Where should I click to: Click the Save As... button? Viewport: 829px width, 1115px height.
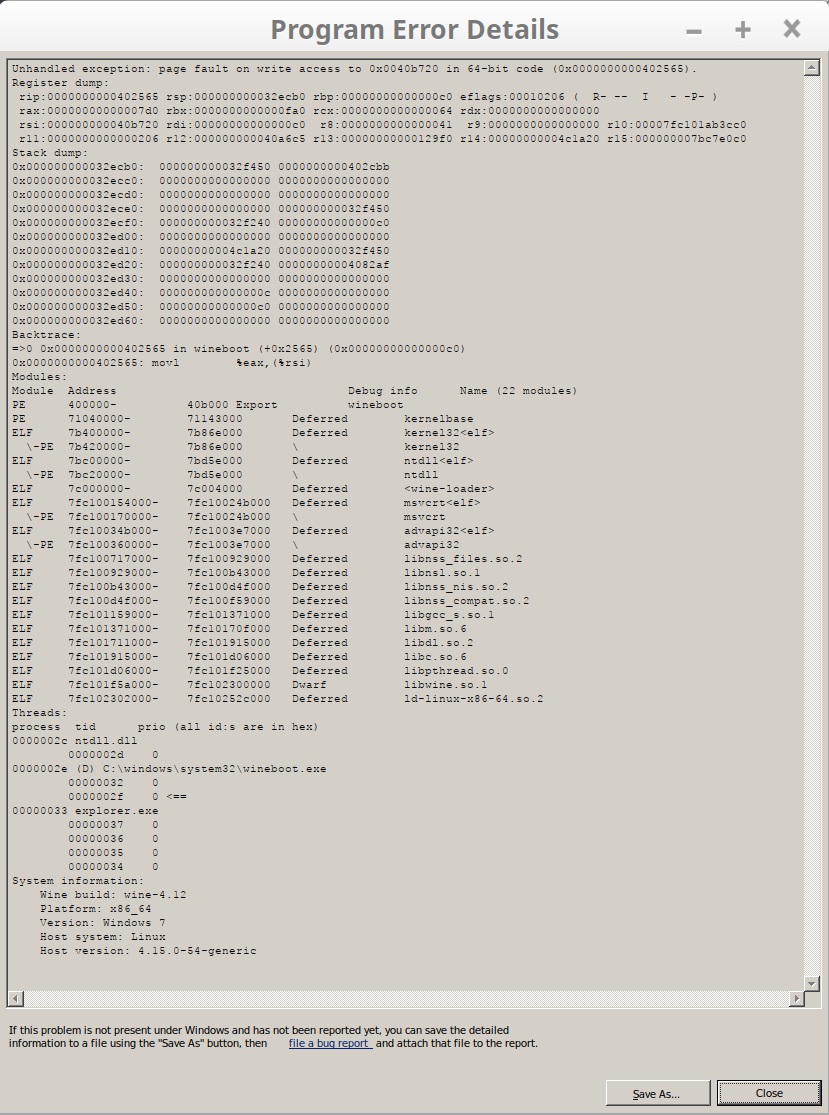tap(658, 1094)
